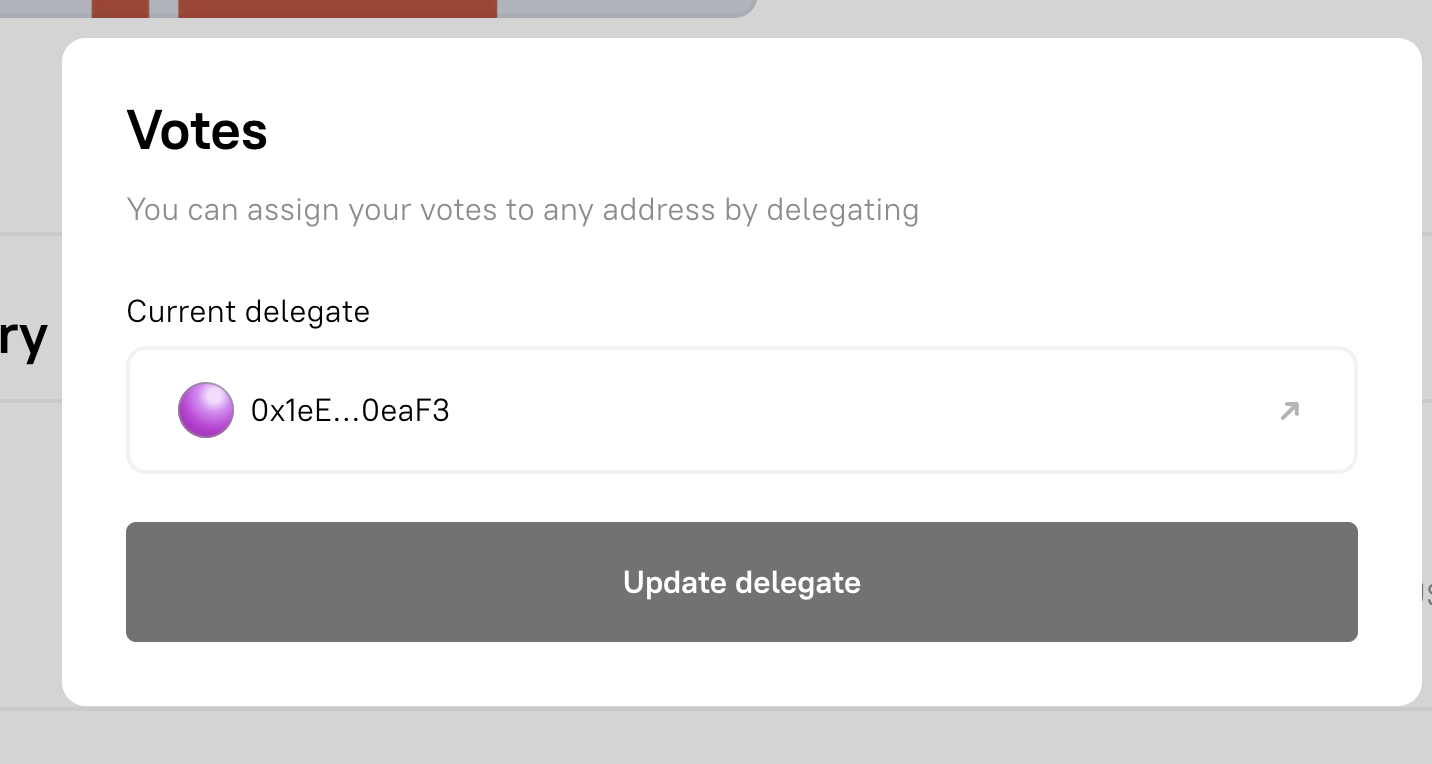Click the truncated text at the right edge
This screenshot has height=764, width=1432.
point(1427,591)
